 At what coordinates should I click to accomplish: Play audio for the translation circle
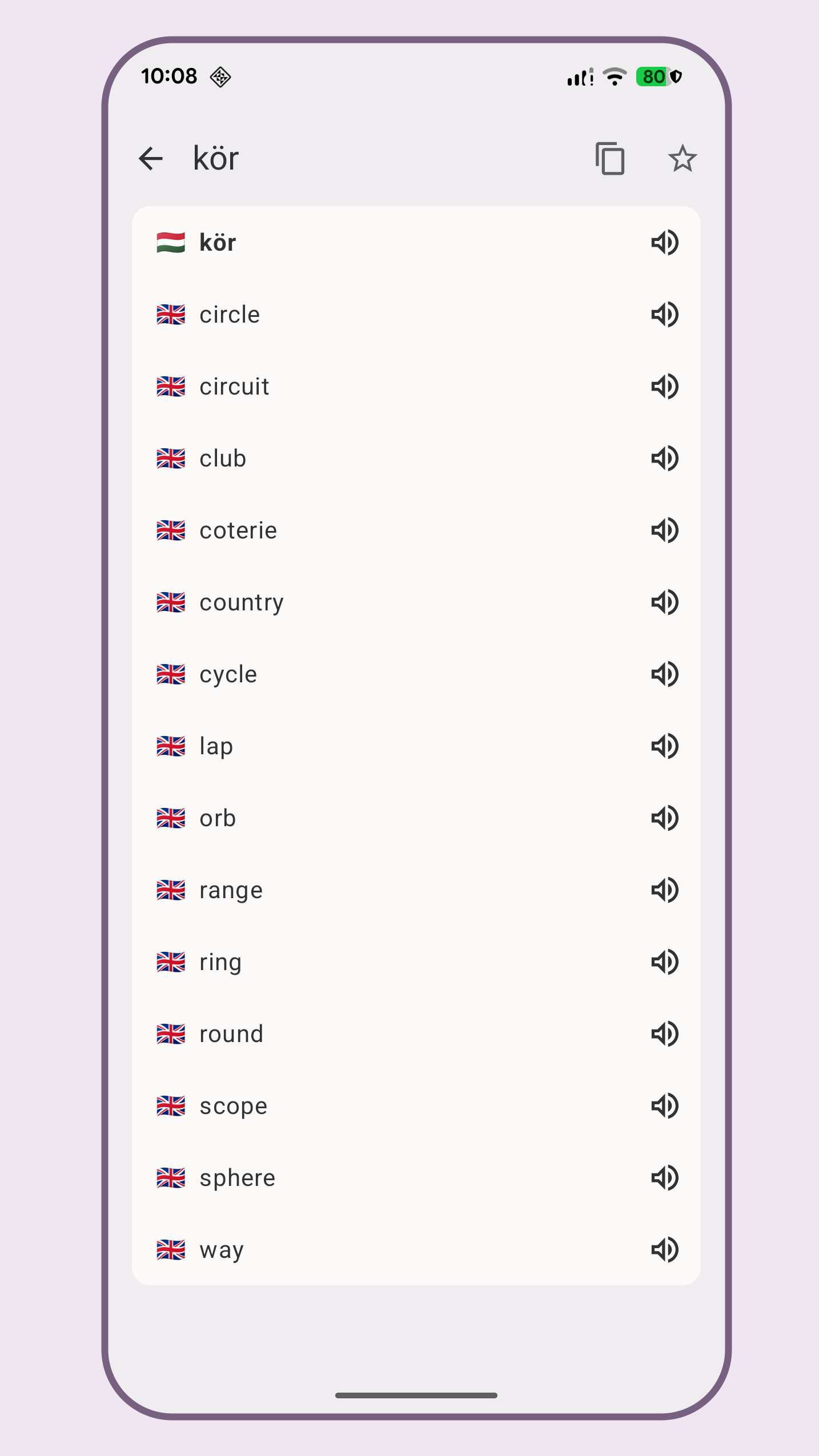click(x=664, y=315)
